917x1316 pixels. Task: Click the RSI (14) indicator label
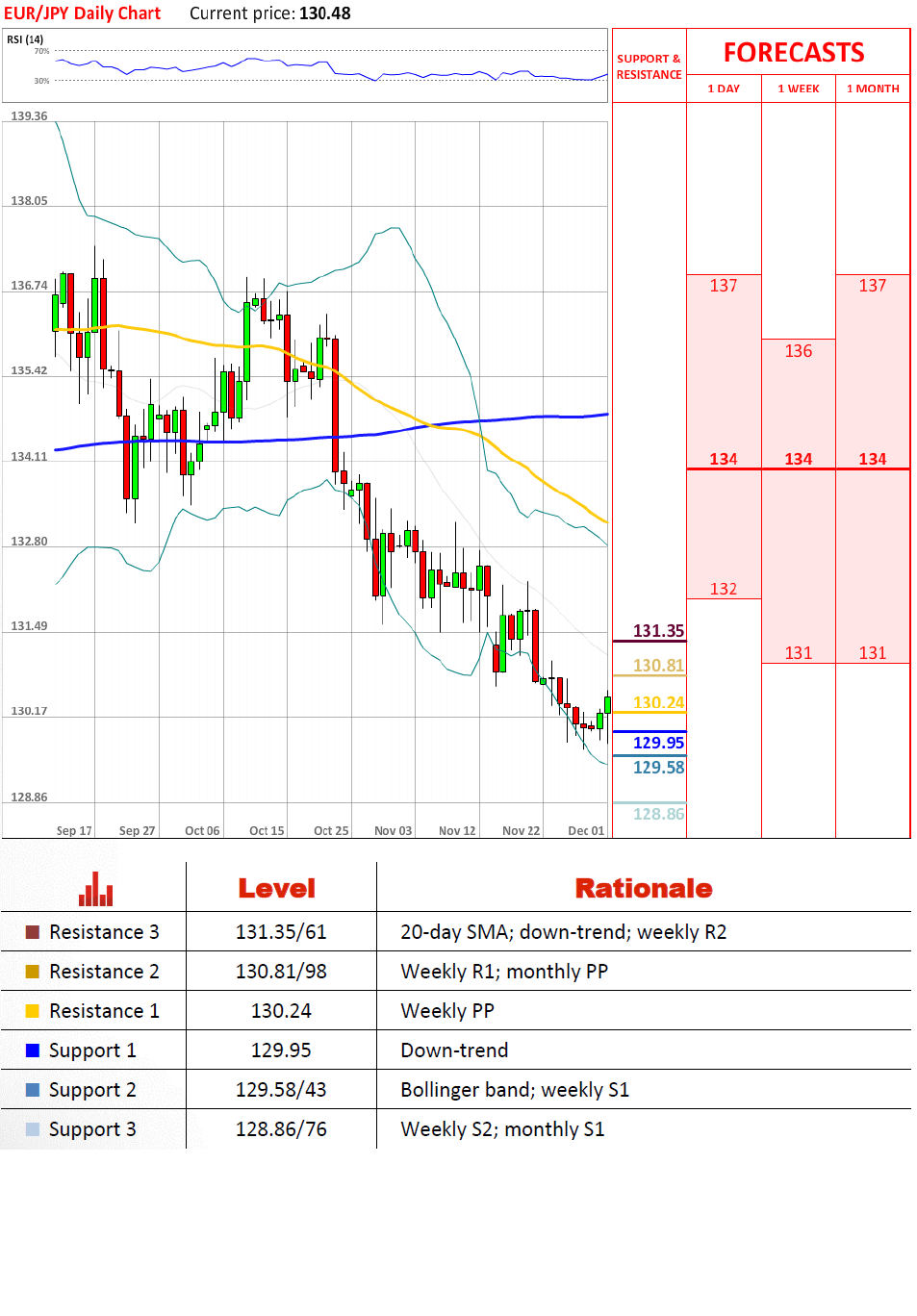(25, 39)
